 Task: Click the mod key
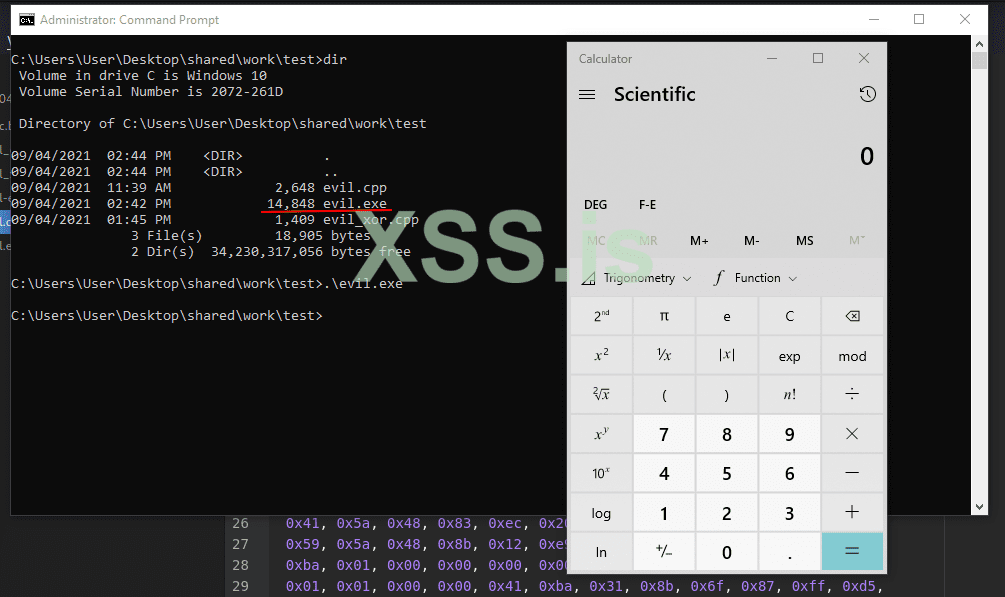coord(852,355)
